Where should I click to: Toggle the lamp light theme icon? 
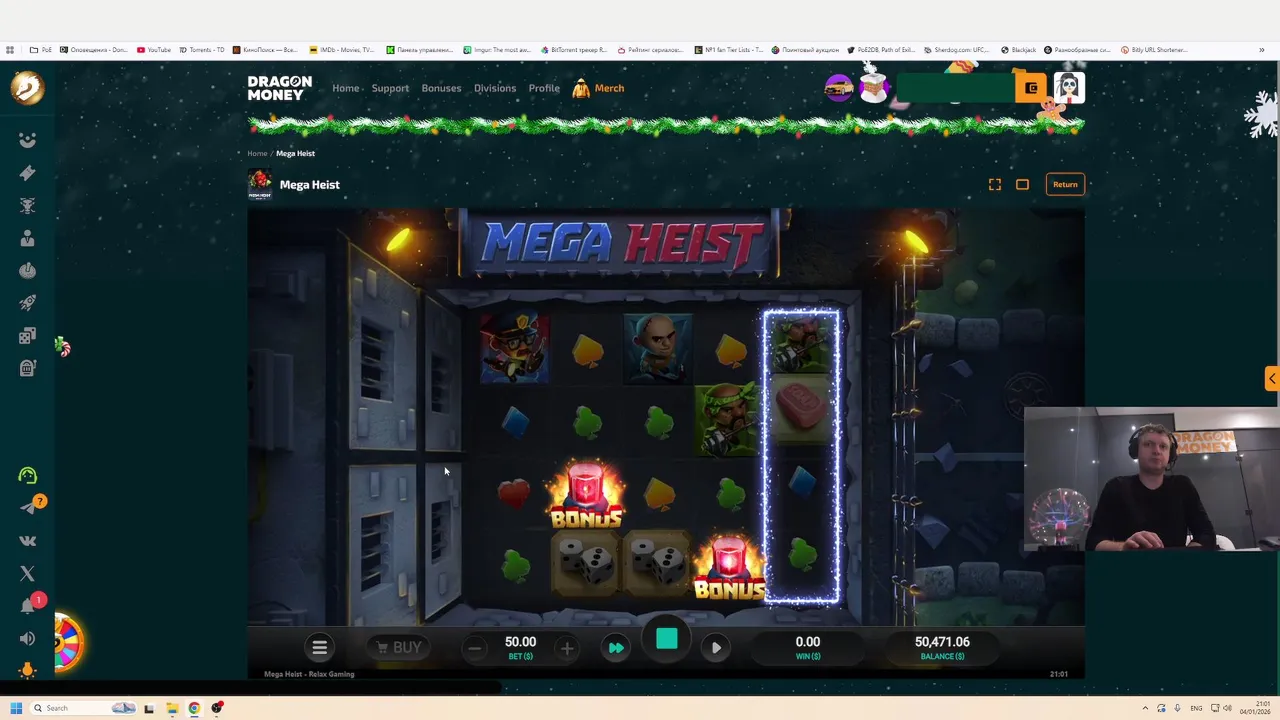(27, 671)
